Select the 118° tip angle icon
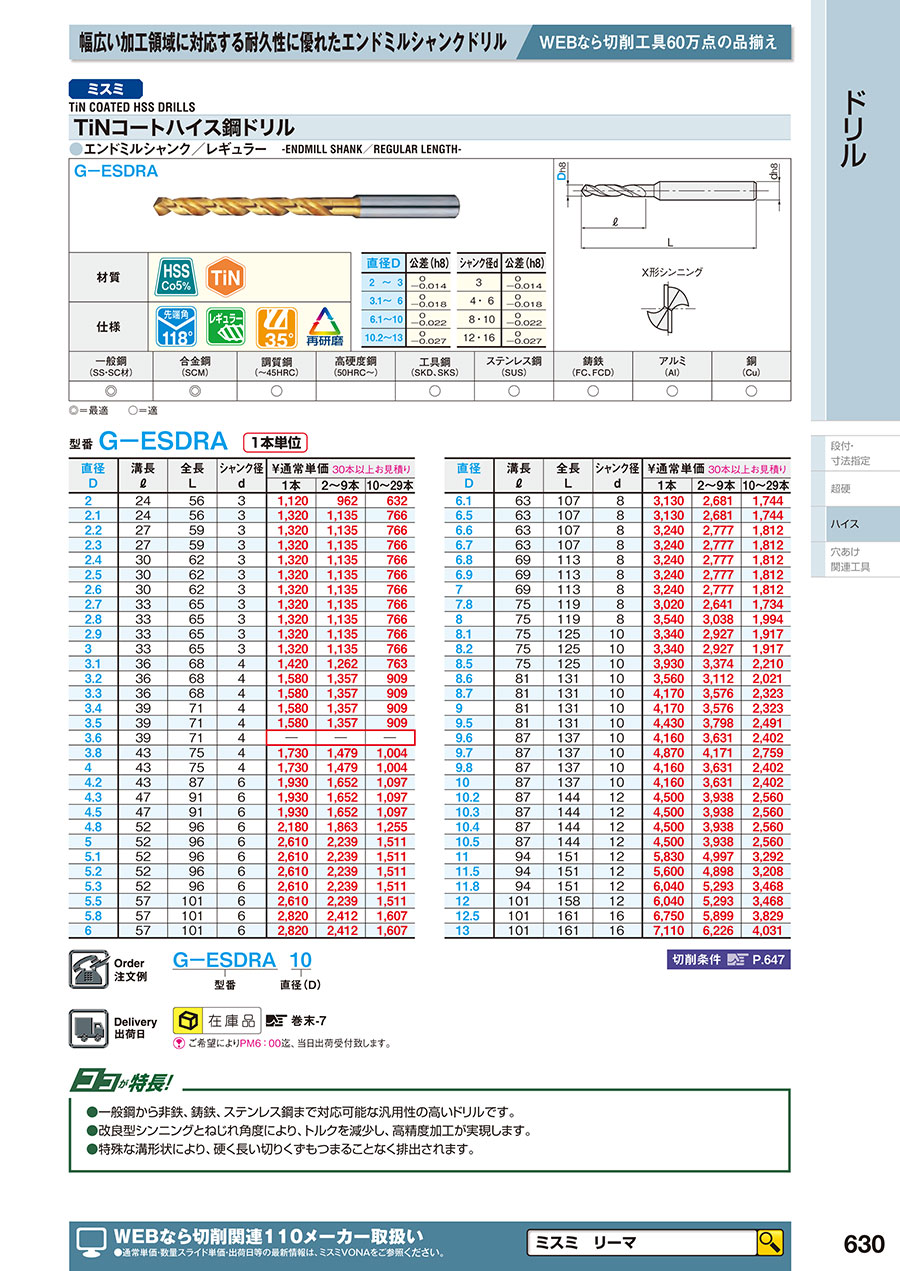 click(175, 326)
